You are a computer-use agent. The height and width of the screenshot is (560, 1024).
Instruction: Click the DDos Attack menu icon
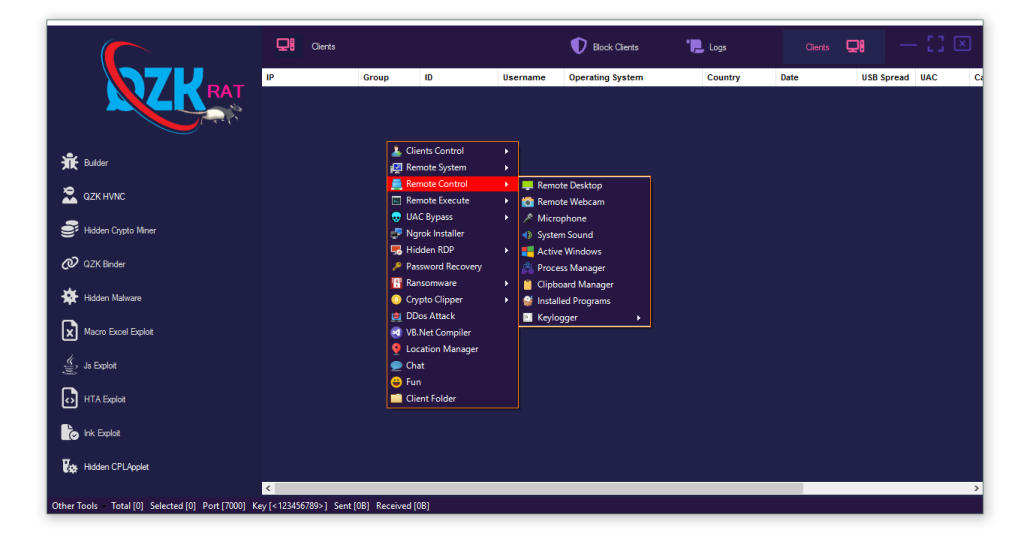tap(396, 316)
